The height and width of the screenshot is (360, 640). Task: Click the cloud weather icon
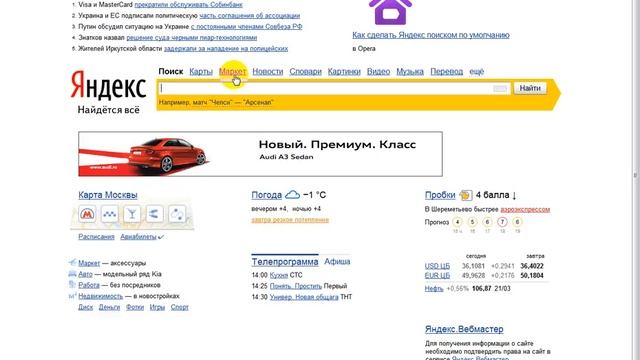(x=292, y=195)
